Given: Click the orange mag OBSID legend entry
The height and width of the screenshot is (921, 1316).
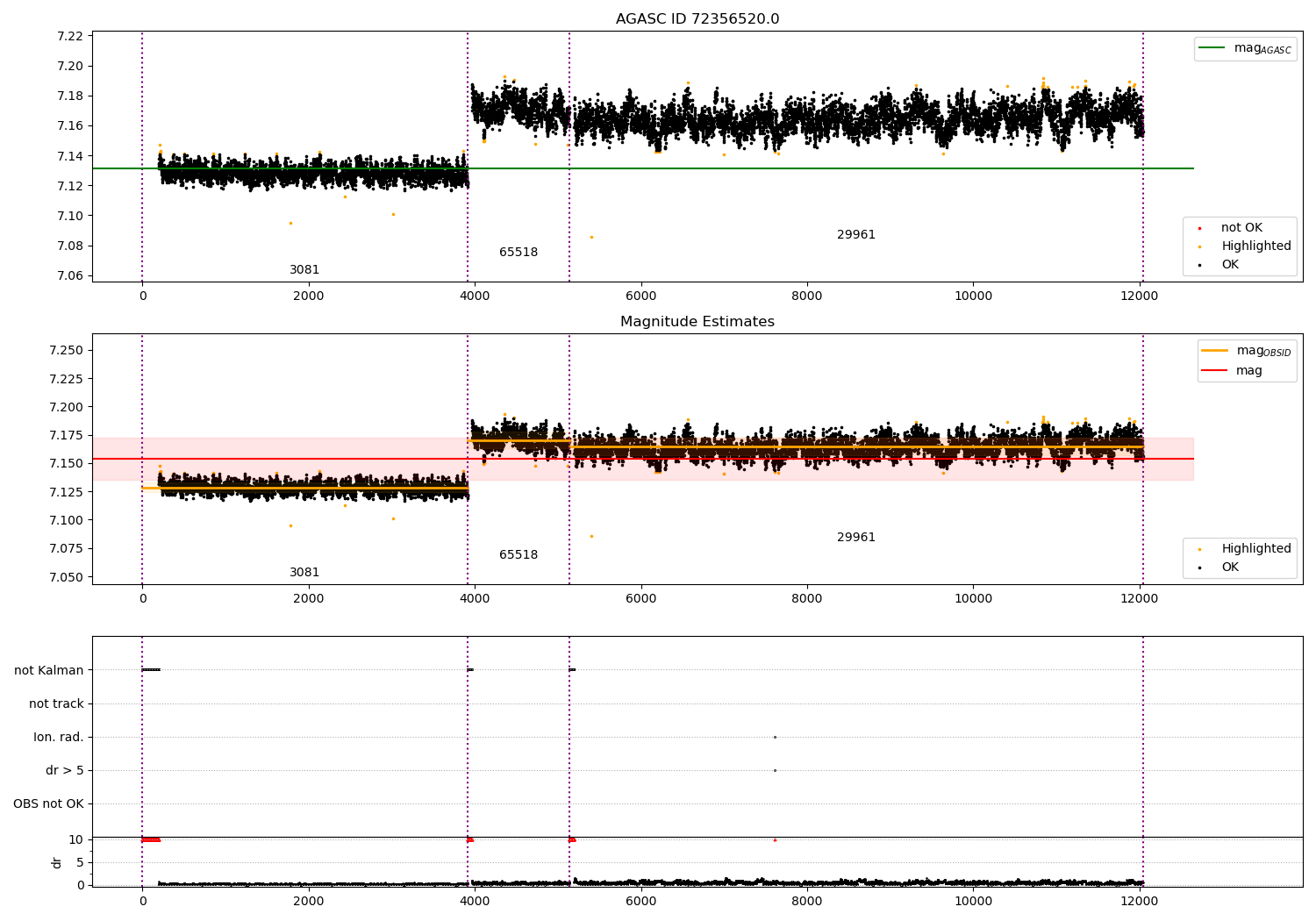Looking at the screenshot, I should pos(1246,351).
